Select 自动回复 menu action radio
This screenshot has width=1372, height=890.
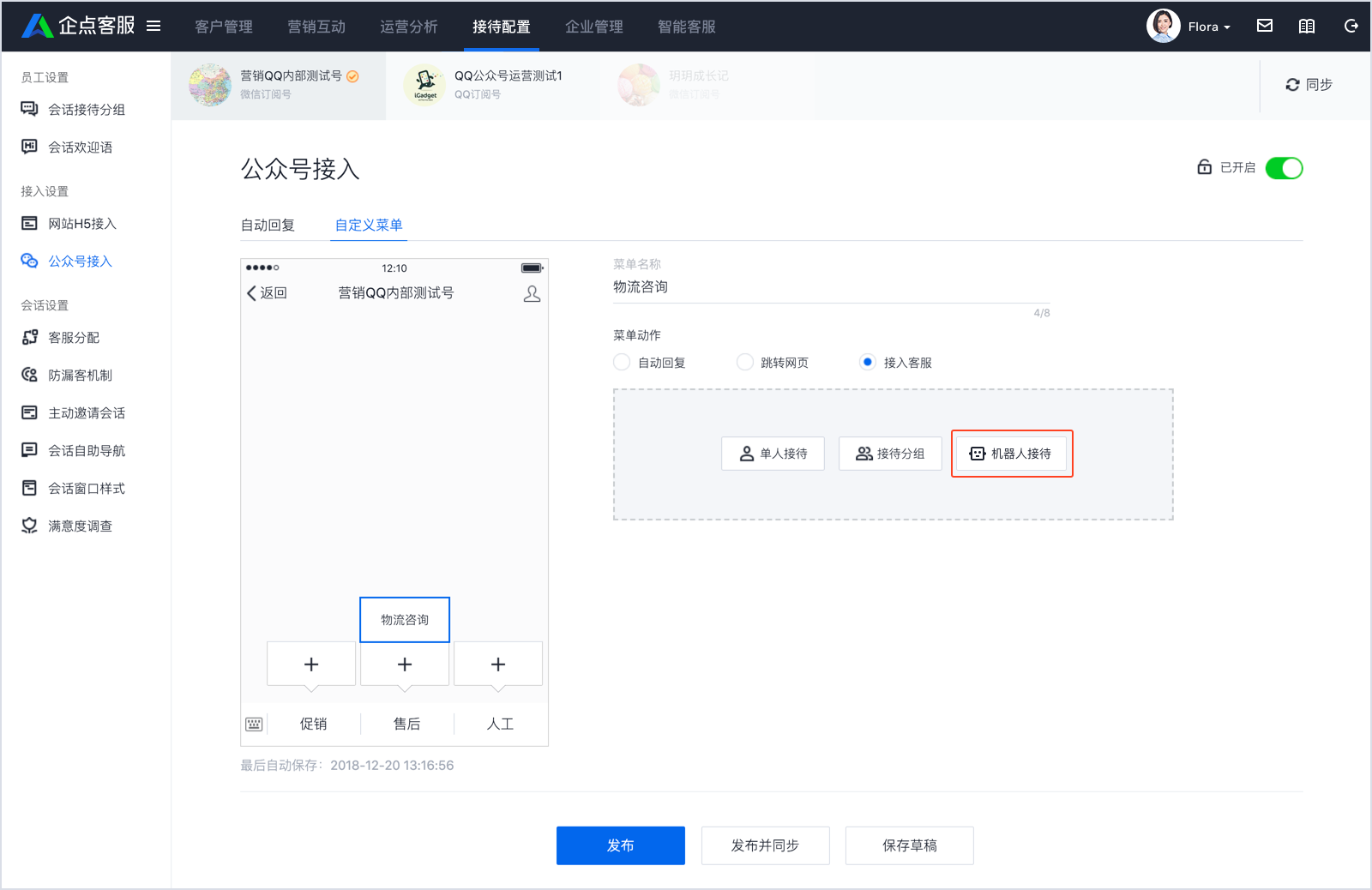(622, 362)
